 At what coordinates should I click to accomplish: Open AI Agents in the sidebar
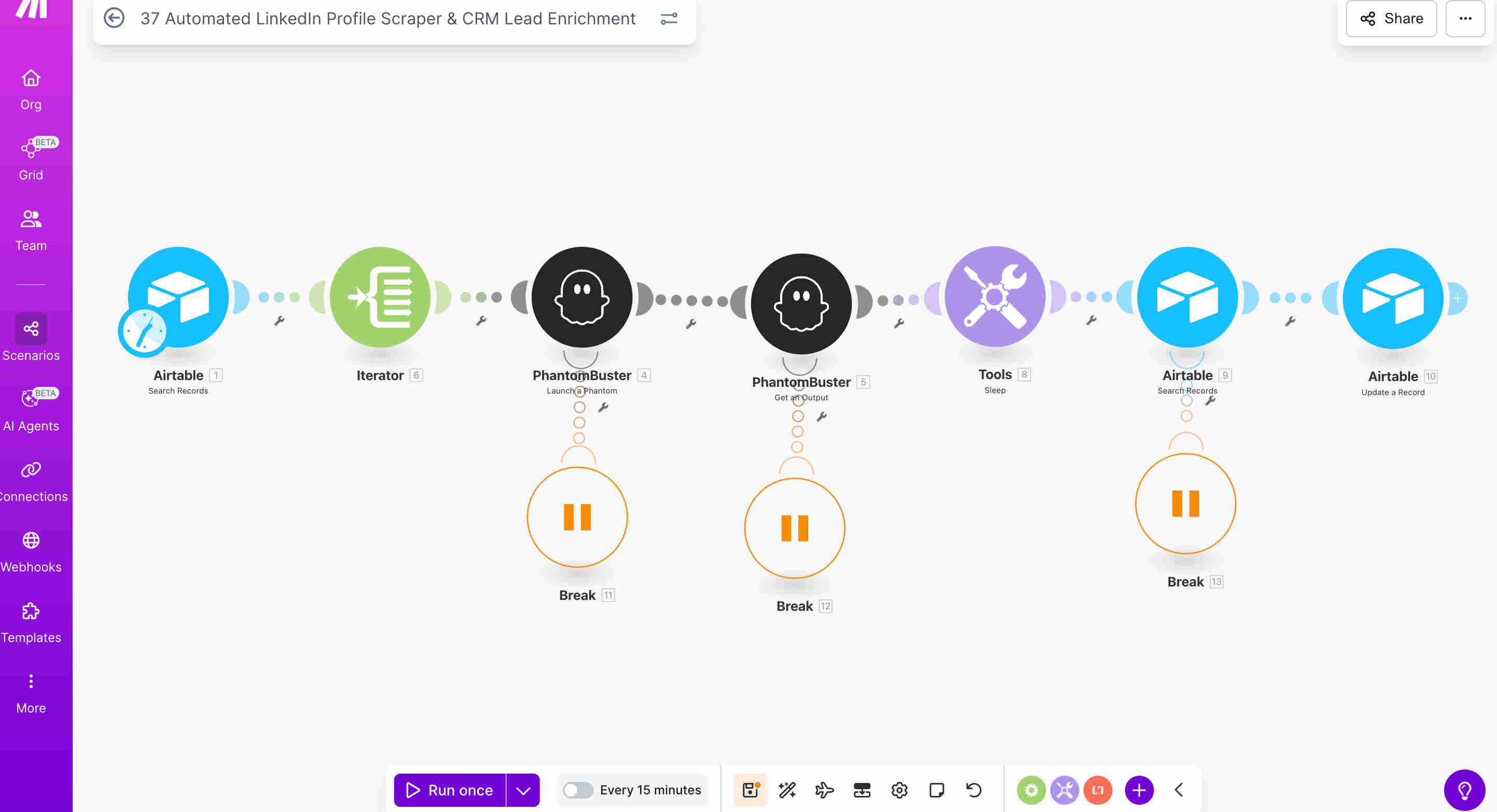[x=31, y=410]
